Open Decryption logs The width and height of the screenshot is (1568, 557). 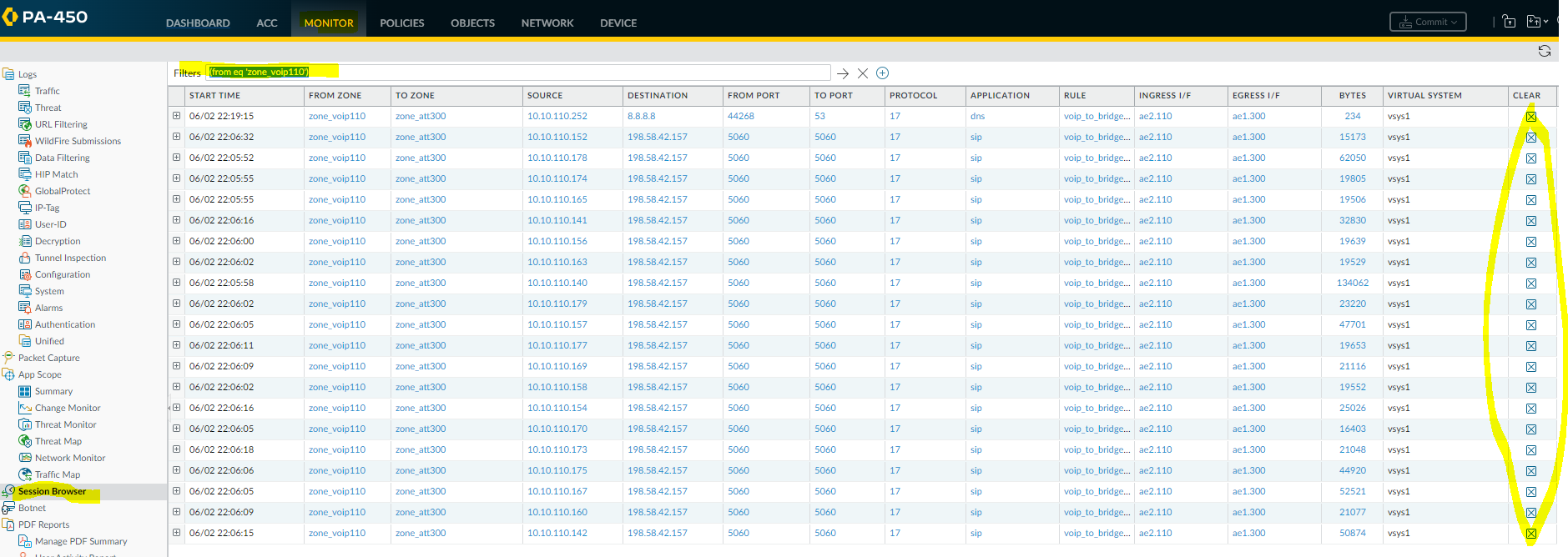pos(58,241)
